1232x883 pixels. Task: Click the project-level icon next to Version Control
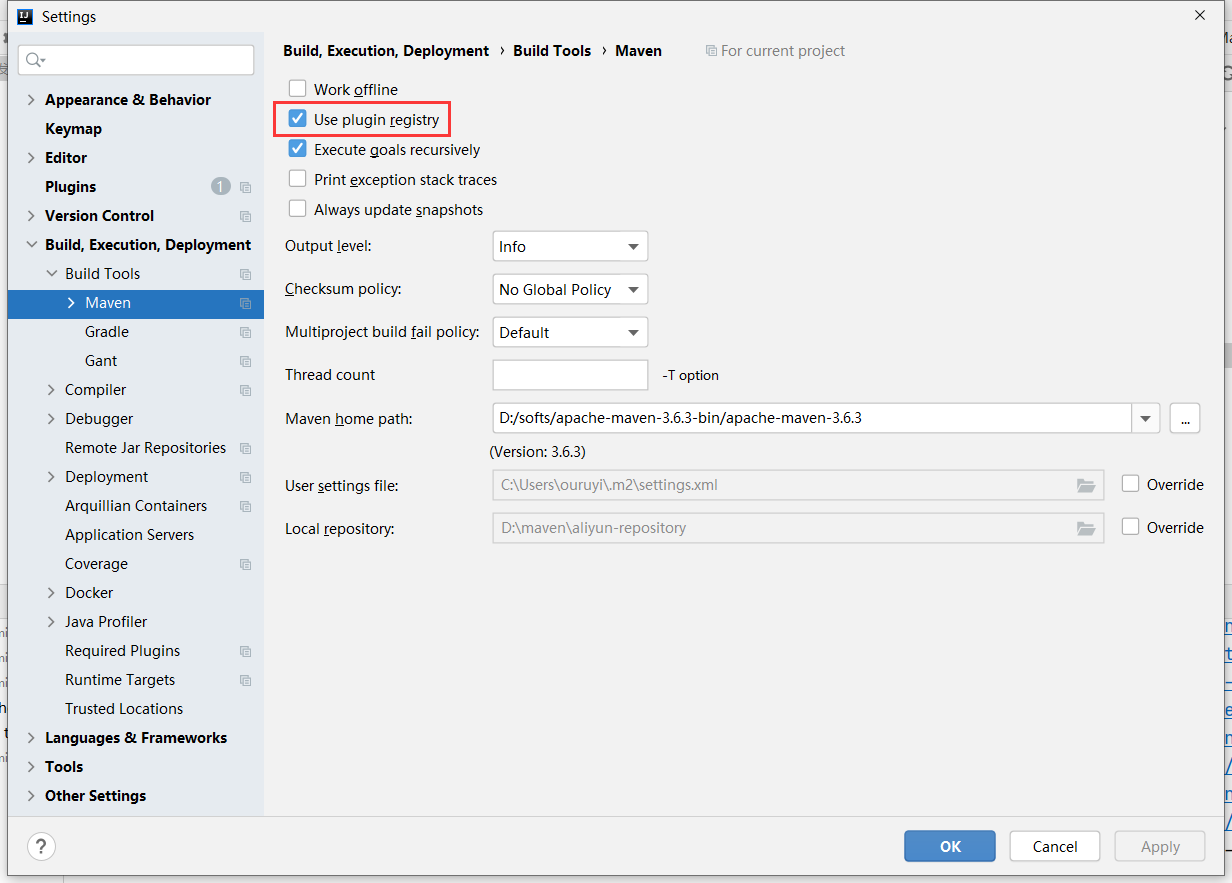[245, 215]
